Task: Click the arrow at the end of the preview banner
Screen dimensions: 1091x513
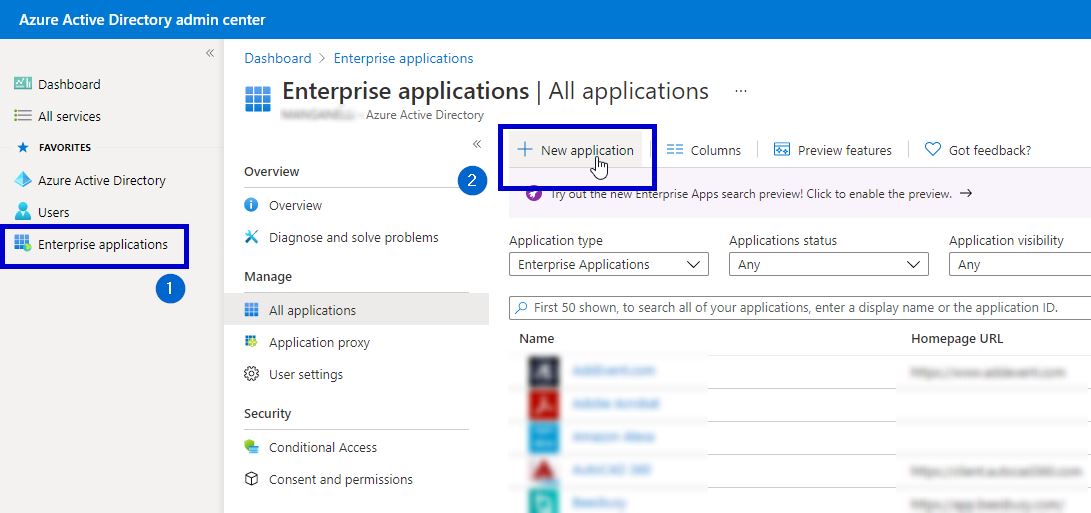Action: coord(965,194)
